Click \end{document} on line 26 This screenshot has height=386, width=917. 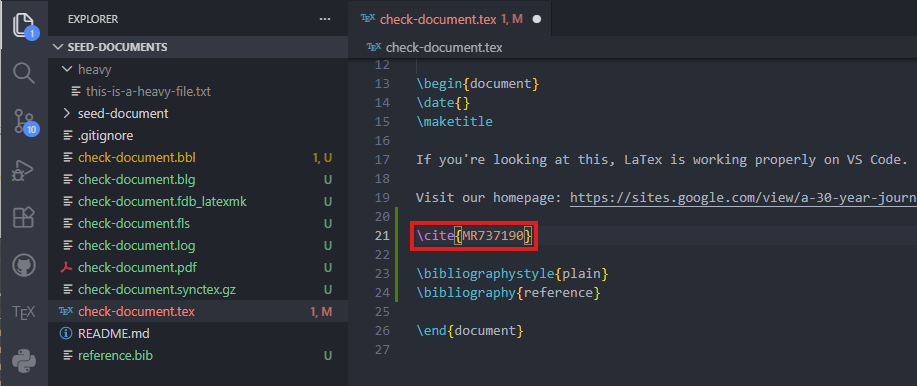[x=470, y=330]
